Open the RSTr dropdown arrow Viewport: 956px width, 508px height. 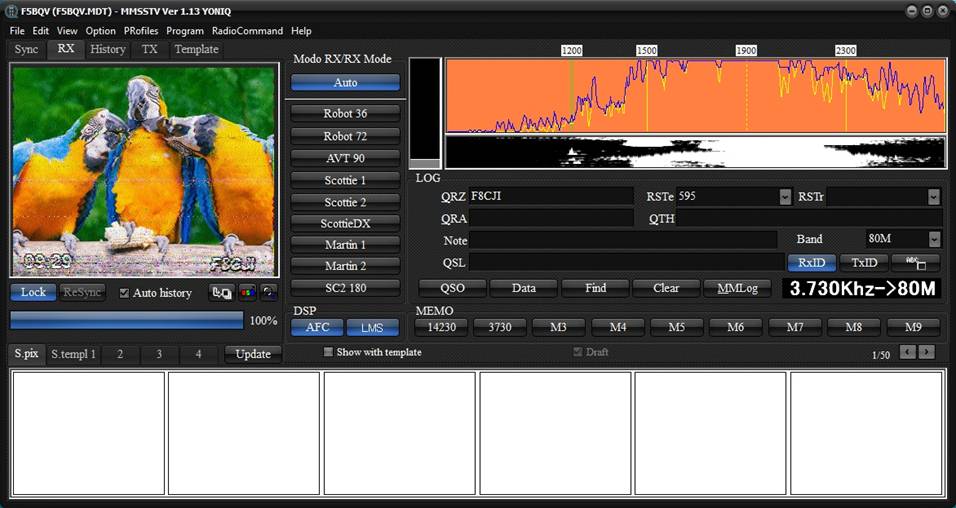[933, 196]
